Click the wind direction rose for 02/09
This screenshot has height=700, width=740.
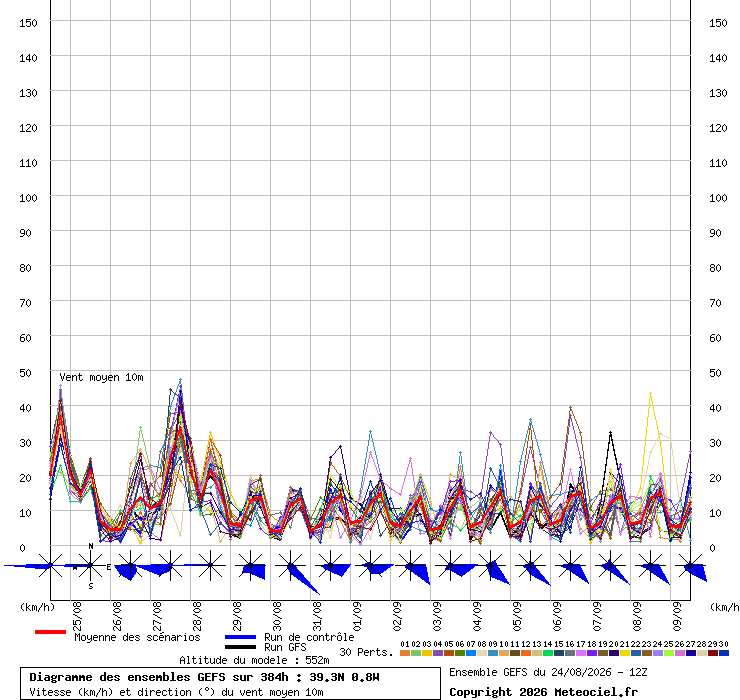(412, 566)
